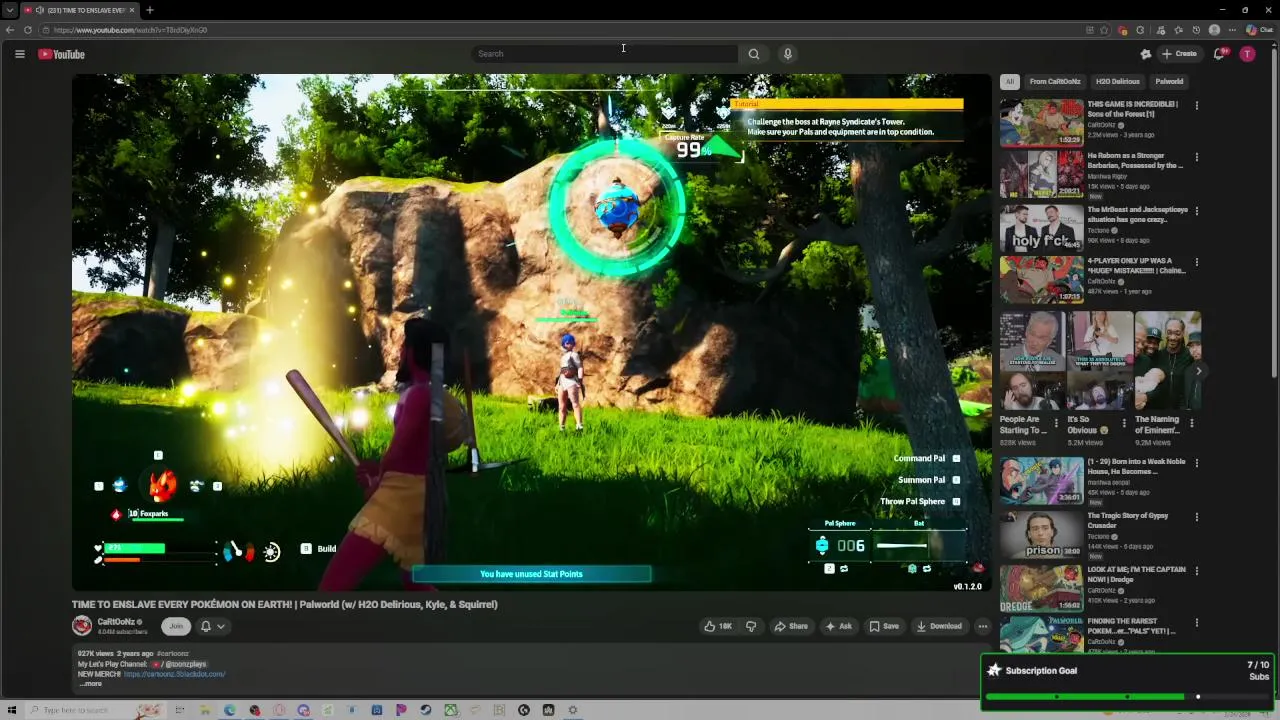Open the Dredge video thumbnail
This screenshot has height=720, width=1280.
[1041, 588]
